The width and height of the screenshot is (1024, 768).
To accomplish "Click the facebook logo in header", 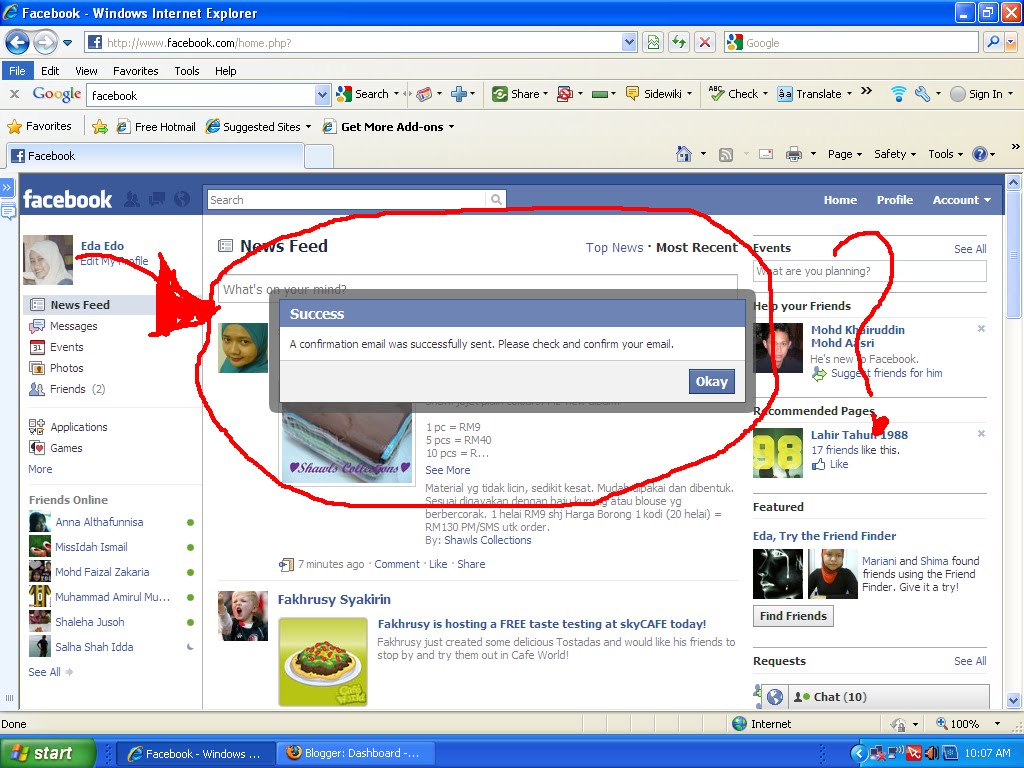I will tap(67, 199).
